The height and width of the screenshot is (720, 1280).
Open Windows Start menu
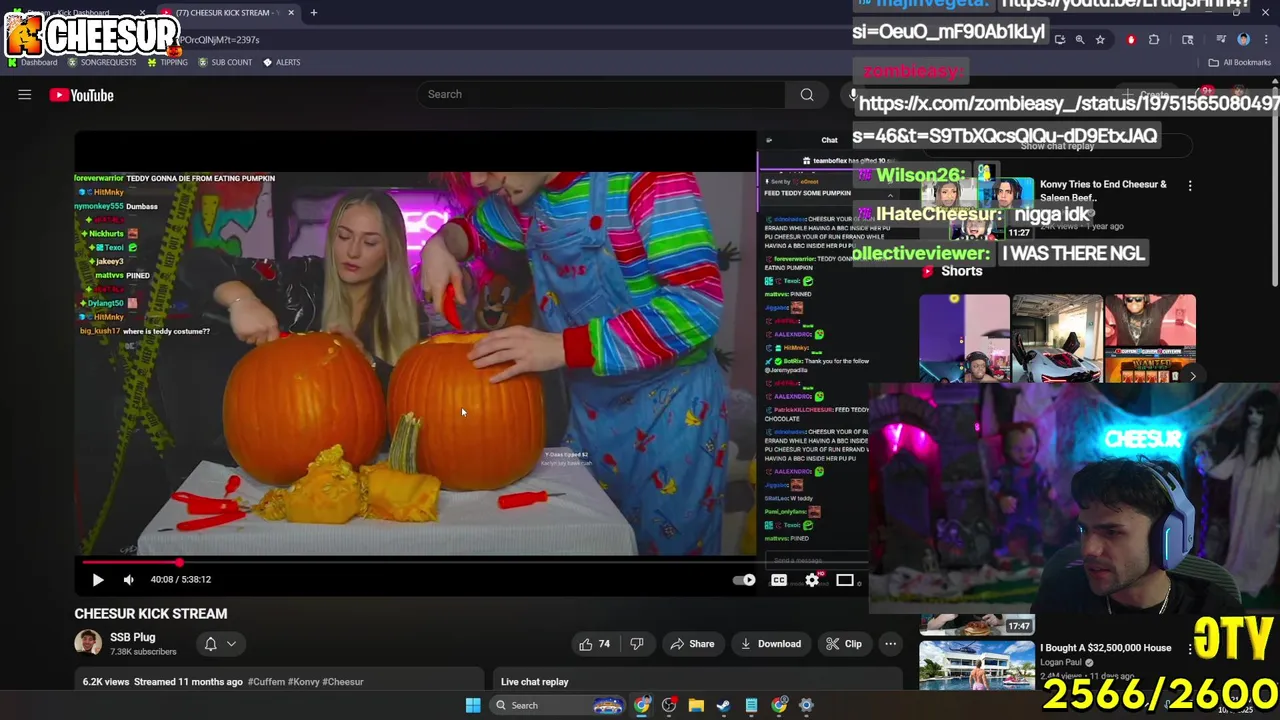click(473, 705)
